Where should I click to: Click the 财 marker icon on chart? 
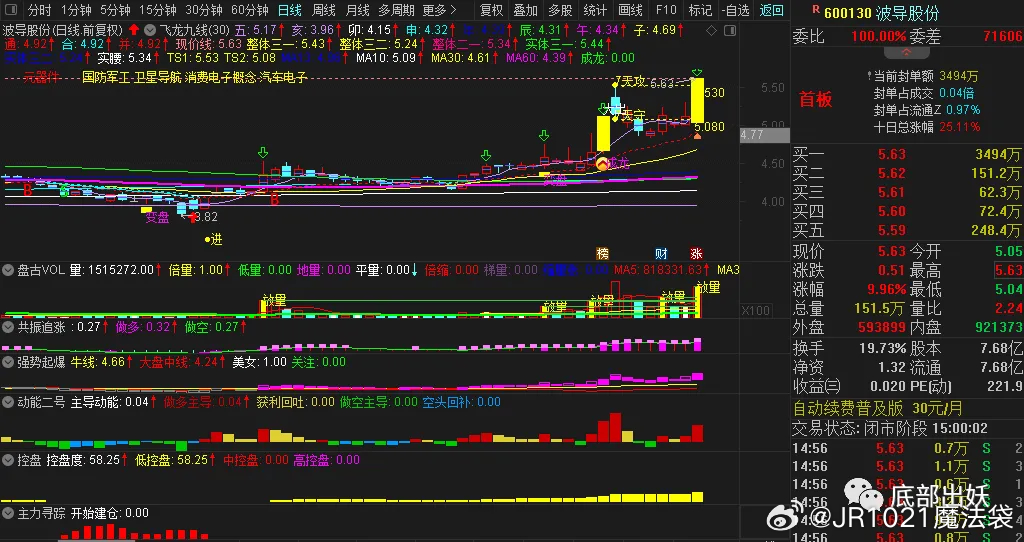click(x=661, y=253)
